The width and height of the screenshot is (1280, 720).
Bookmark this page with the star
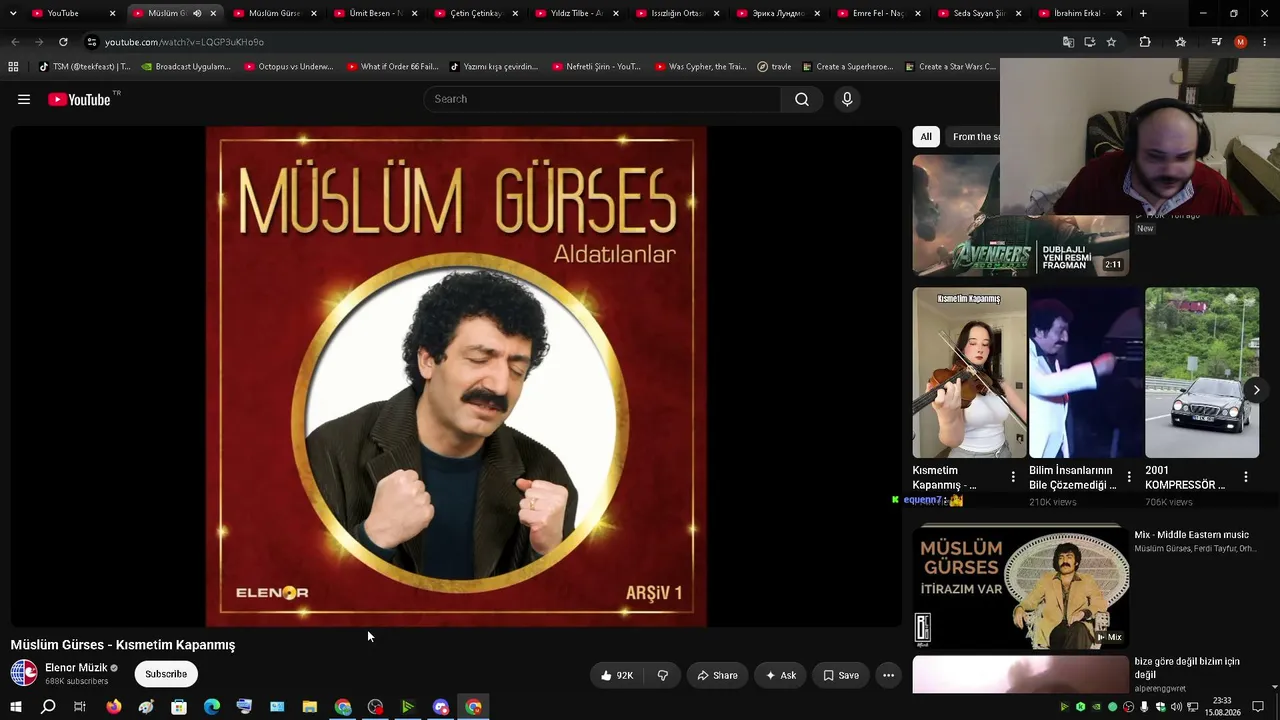[1111, 42]
